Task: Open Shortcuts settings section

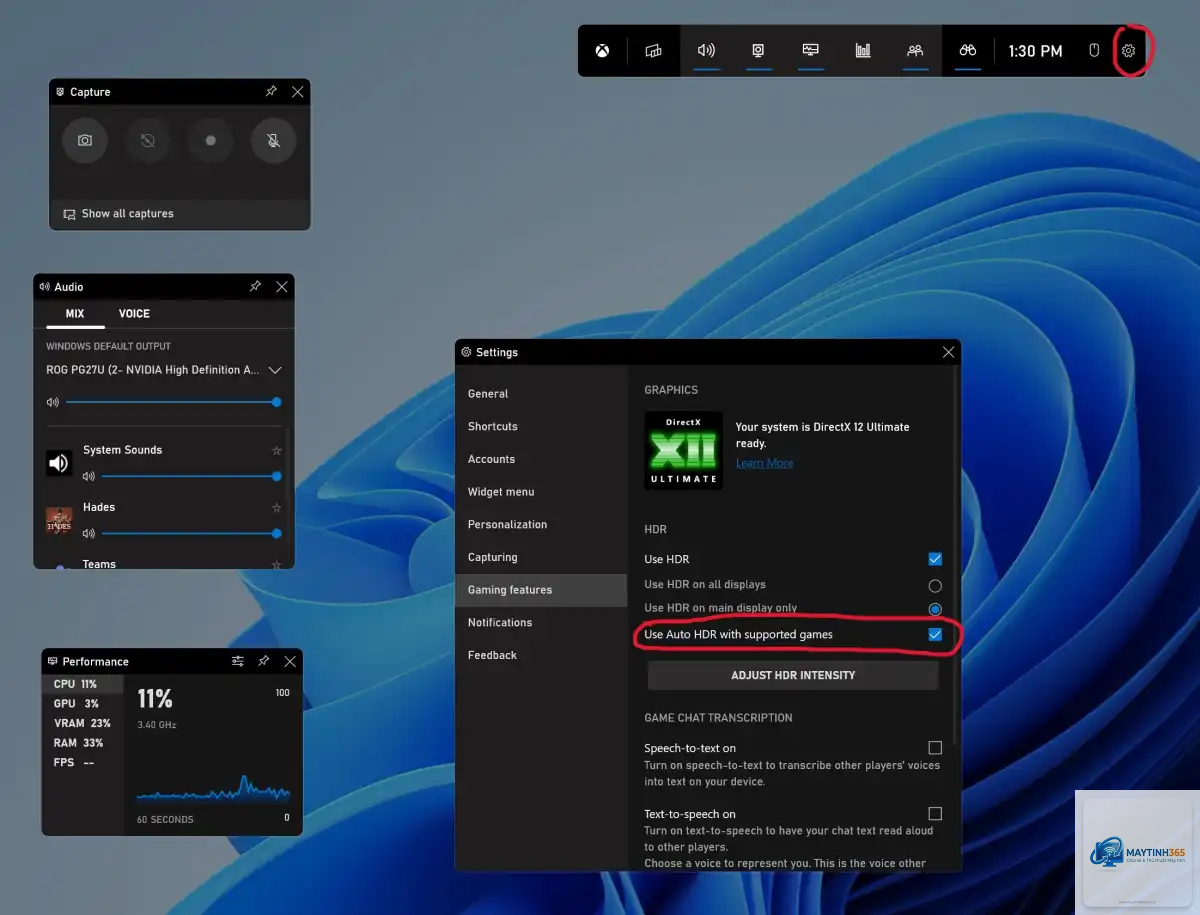Action: pyautogui.click(x=541, y=426)
